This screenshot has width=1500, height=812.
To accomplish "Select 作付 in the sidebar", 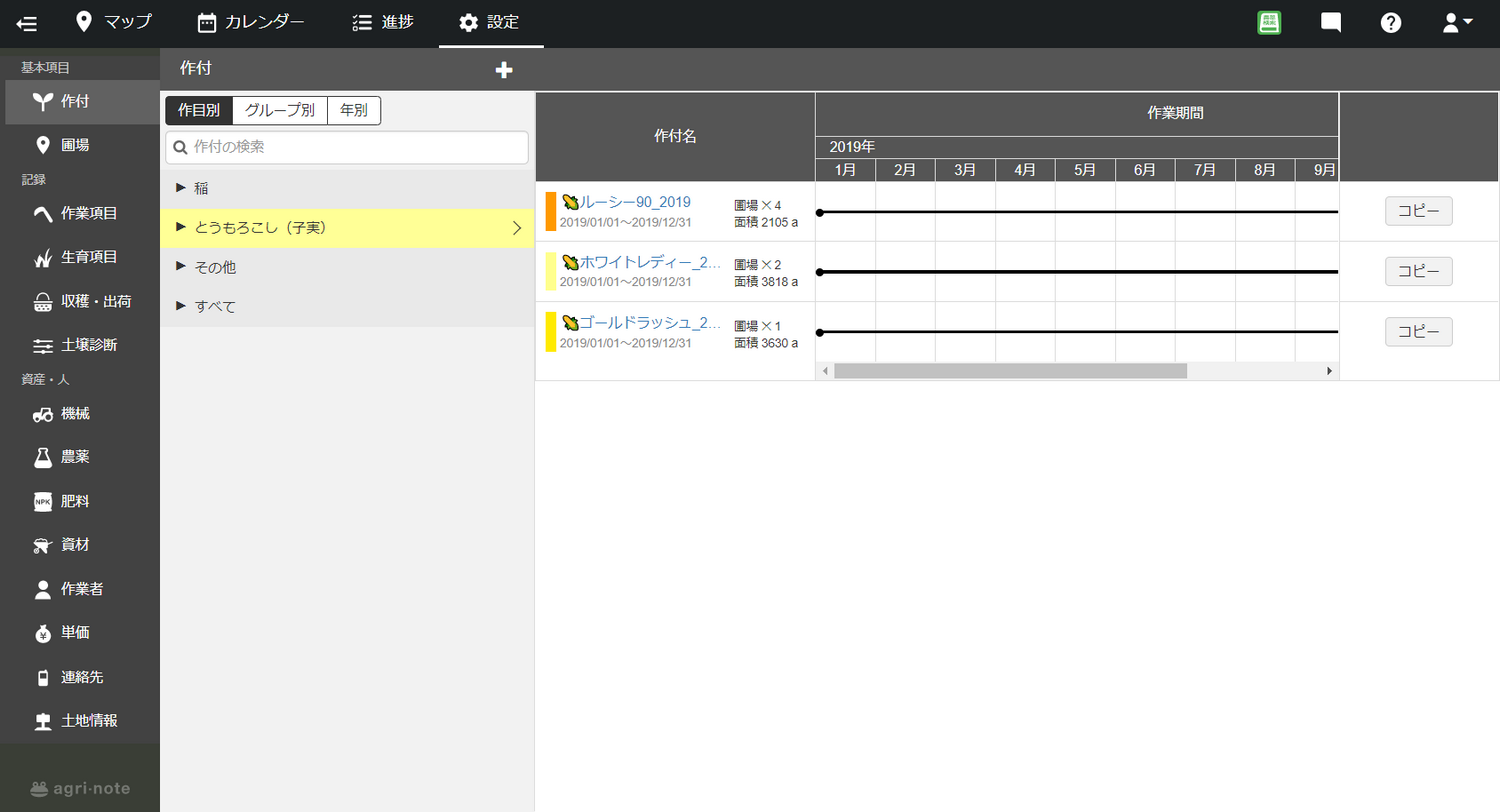I will click(80, 101).
